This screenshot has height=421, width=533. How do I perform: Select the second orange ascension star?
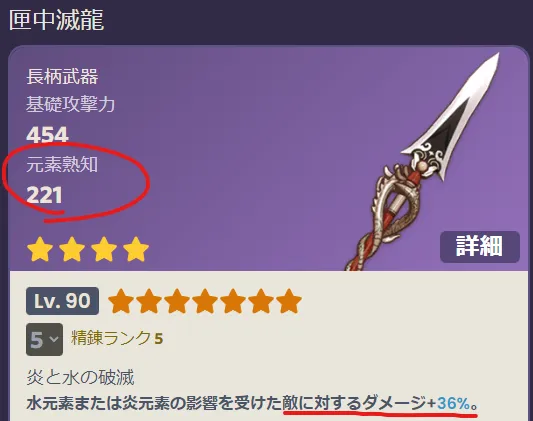point(149,301)
